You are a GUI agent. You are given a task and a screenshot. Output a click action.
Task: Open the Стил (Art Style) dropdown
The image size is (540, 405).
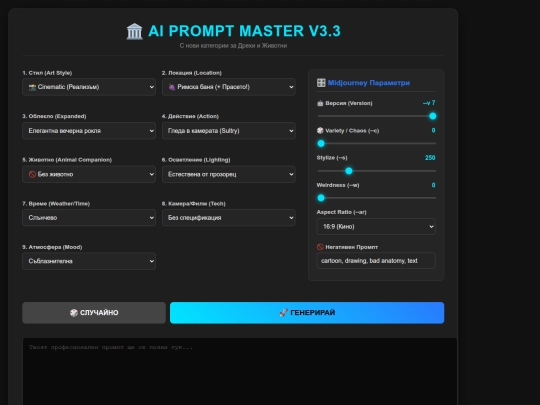click(89, 87)
